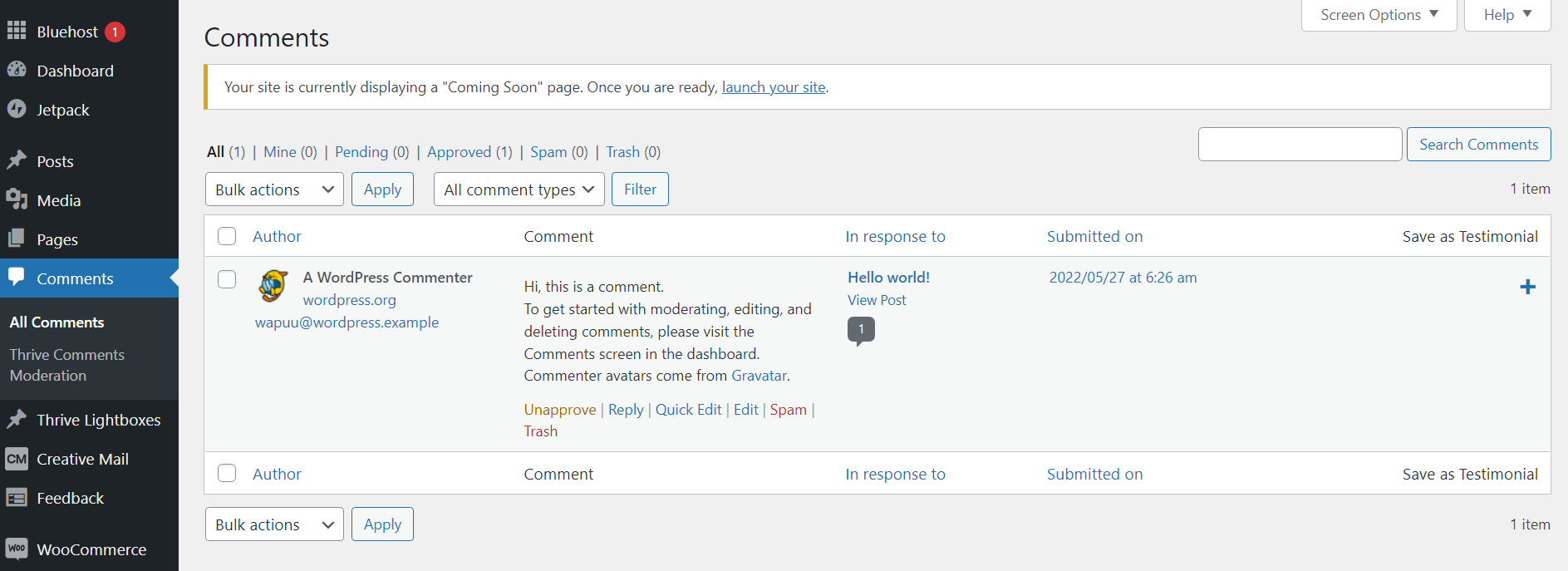Check the select-all box in table footer

coord(227,473)
